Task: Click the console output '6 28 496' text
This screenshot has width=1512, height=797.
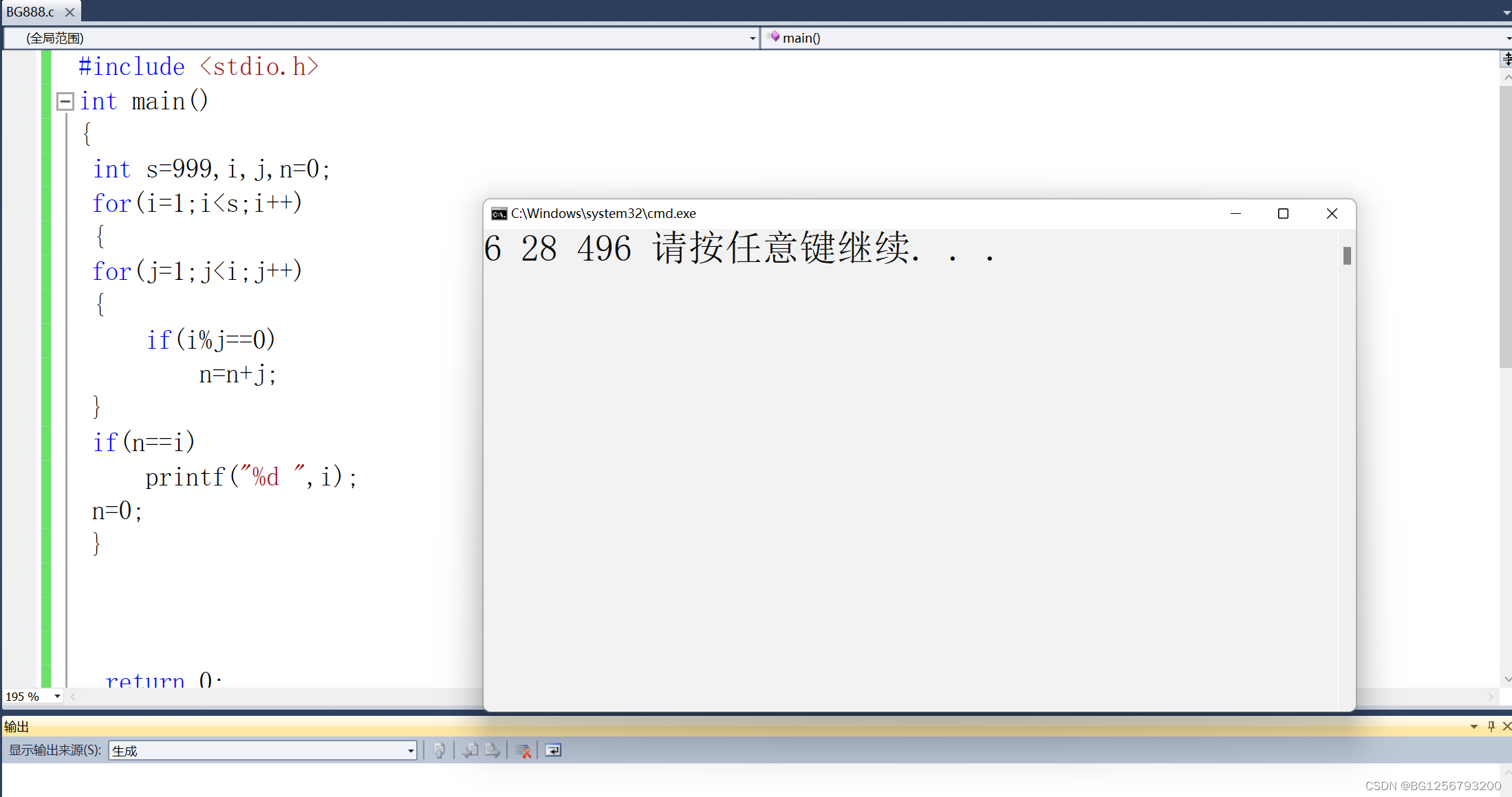Action: tap(558, 248)
